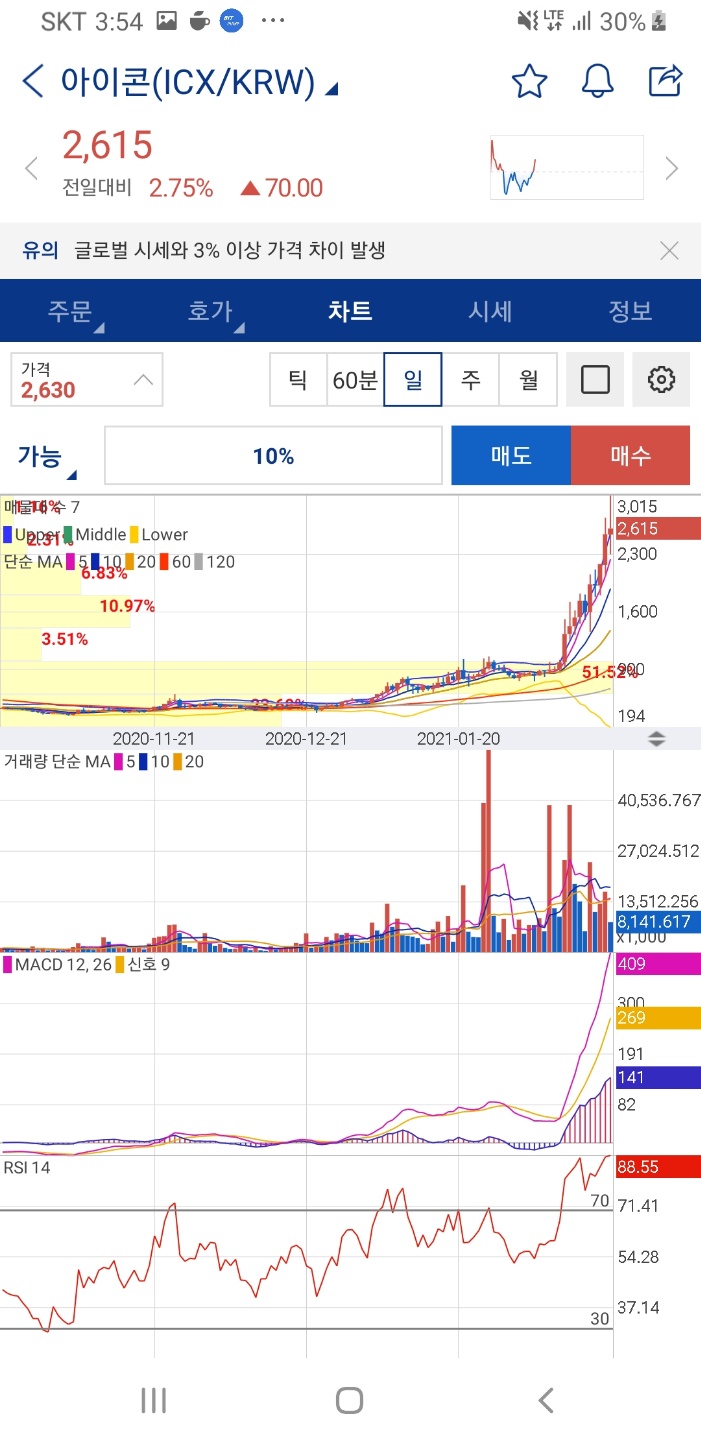
Task: Open price alert bell icon
Action: coord(597,81)
